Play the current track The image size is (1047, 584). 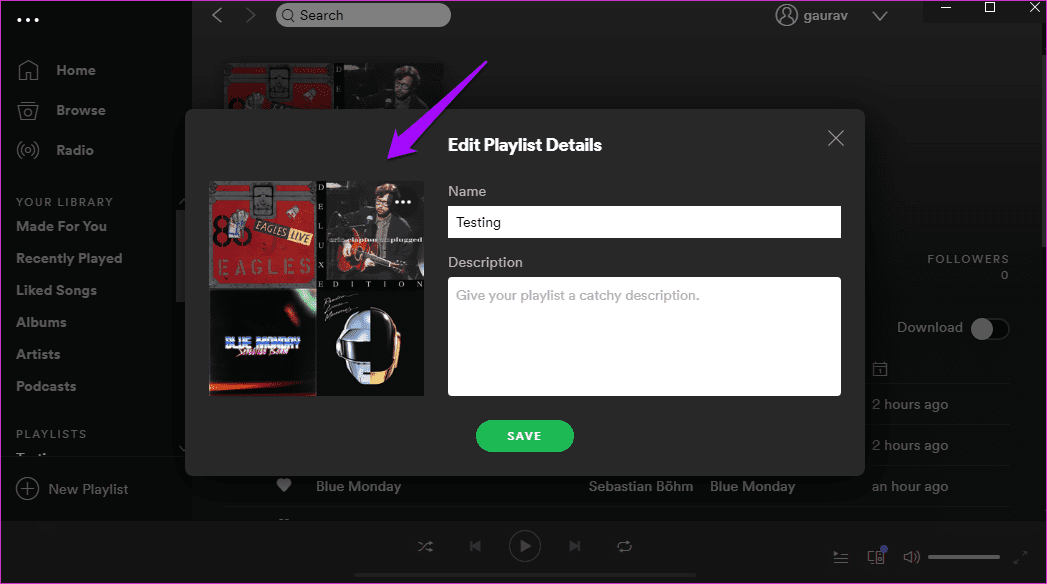click(x=525, y=547)
